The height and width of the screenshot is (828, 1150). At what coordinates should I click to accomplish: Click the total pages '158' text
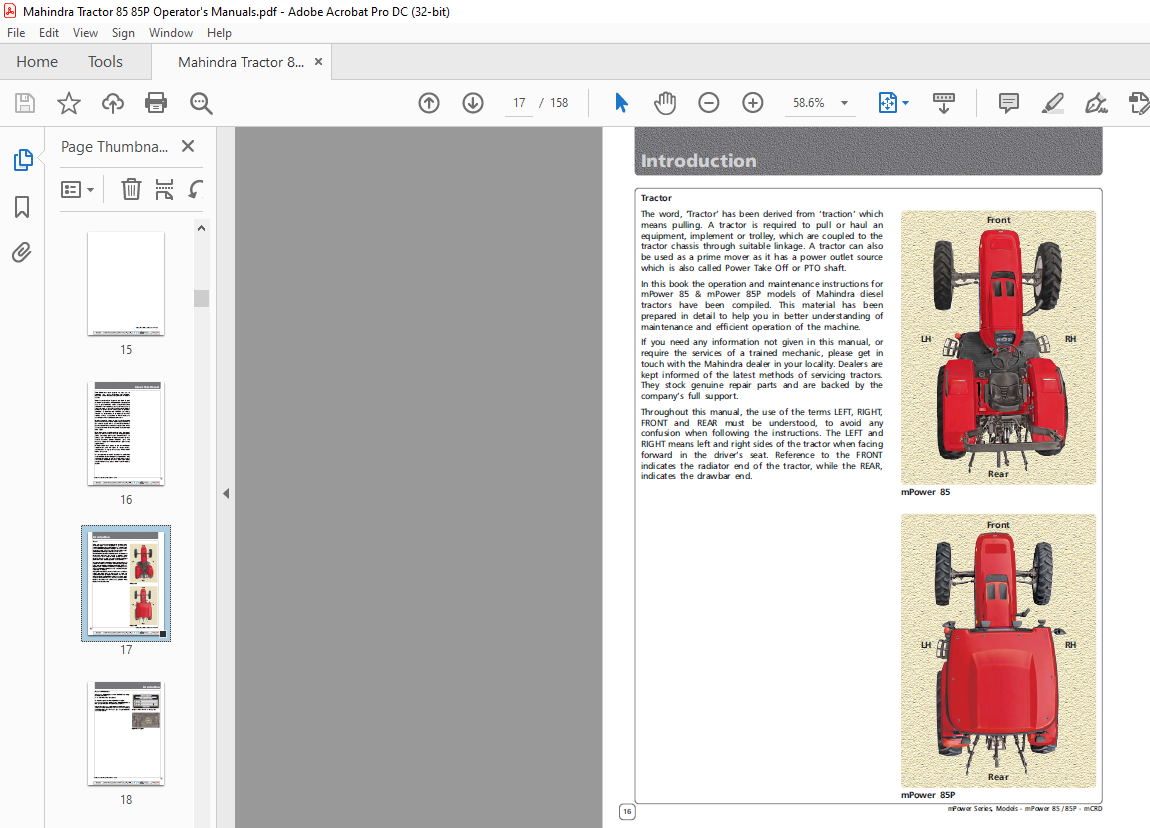(559, 103)
